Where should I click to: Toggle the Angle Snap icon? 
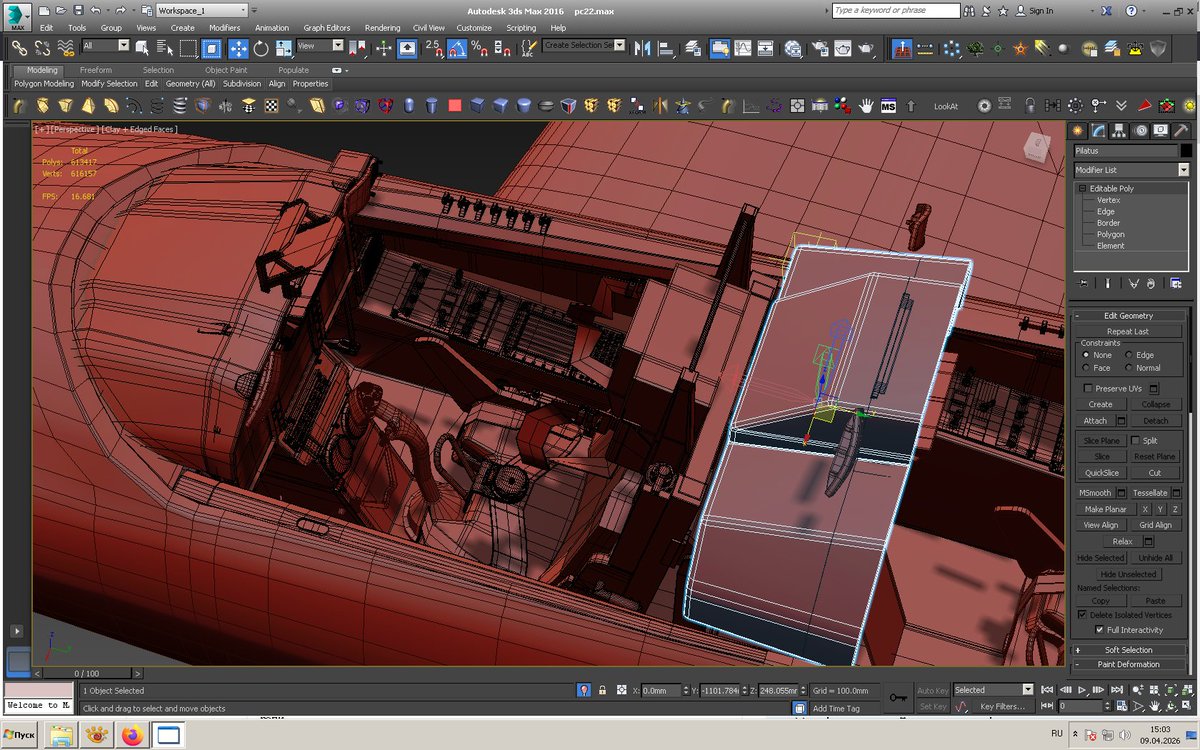click(x=456, y=47)
